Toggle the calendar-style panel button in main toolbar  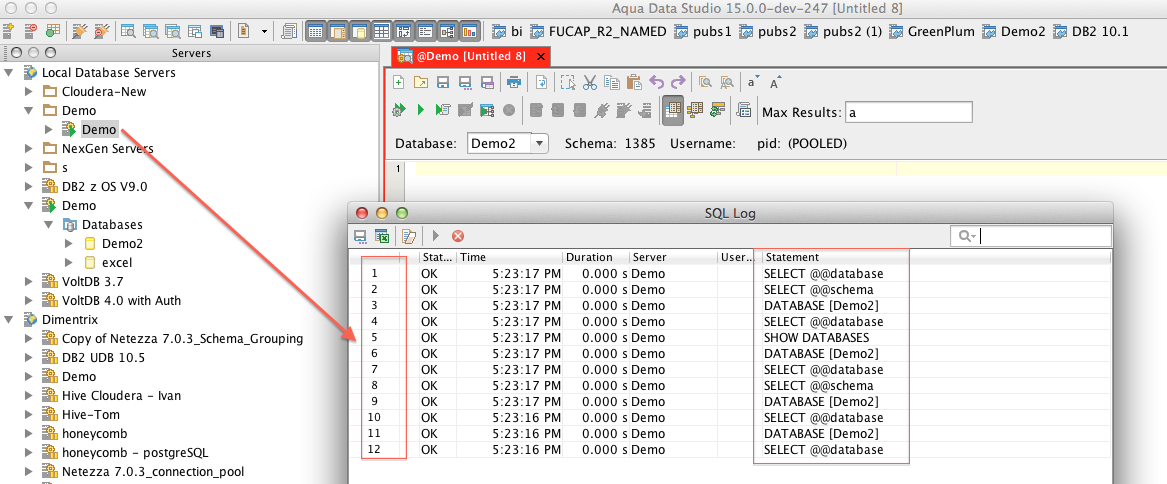point(315,31)
